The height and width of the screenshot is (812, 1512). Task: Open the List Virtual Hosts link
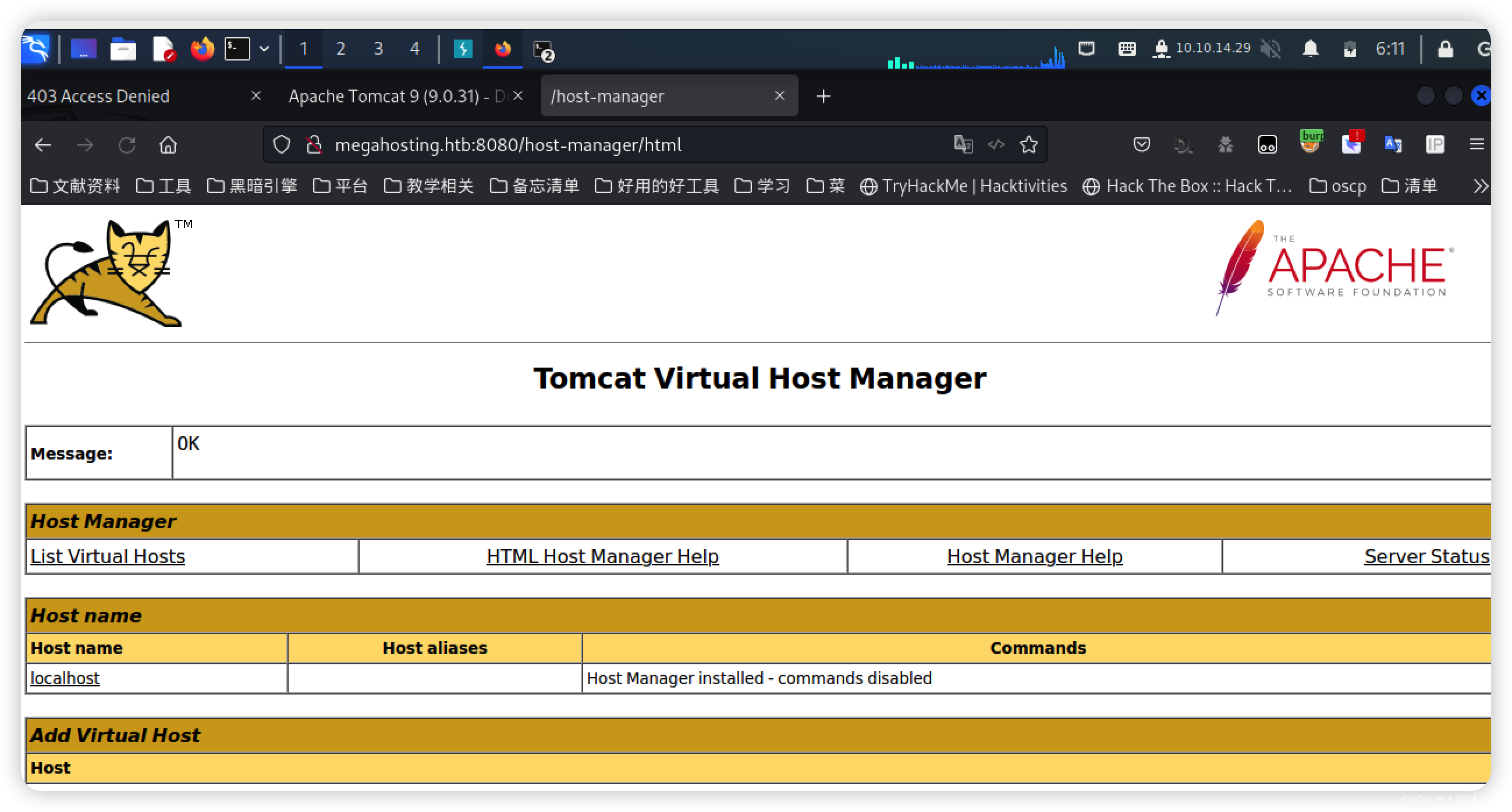click(x=108, y=556)
